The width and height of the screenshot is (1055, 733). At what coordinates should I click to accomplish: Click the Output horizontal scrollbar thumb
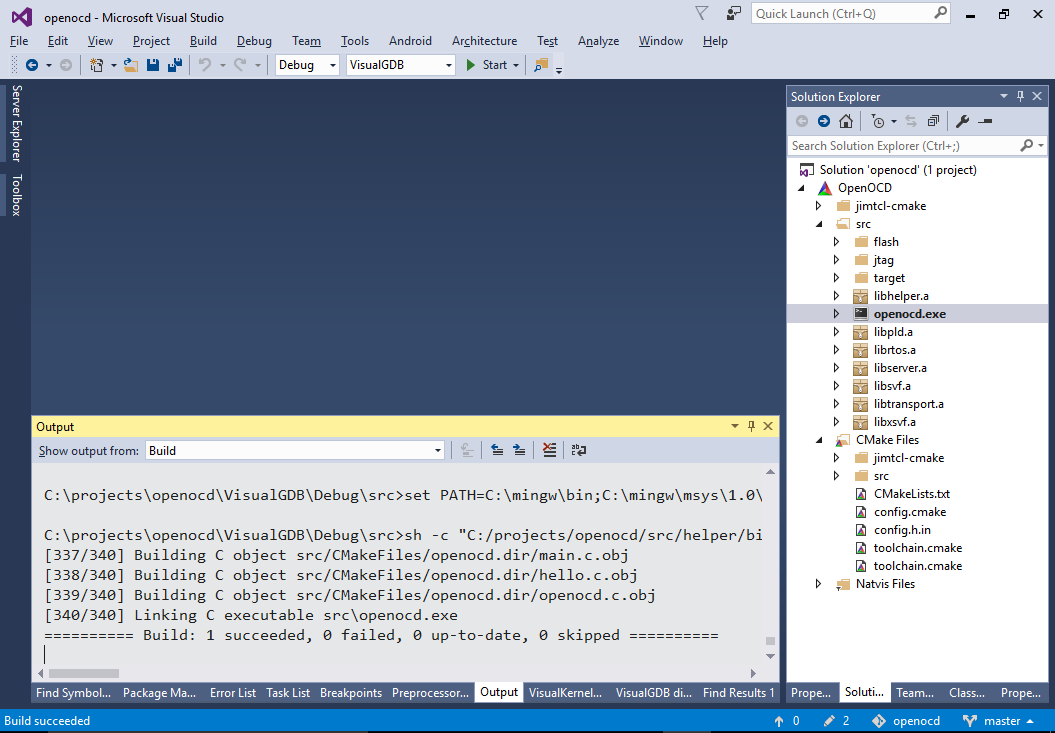click(84, 673)
